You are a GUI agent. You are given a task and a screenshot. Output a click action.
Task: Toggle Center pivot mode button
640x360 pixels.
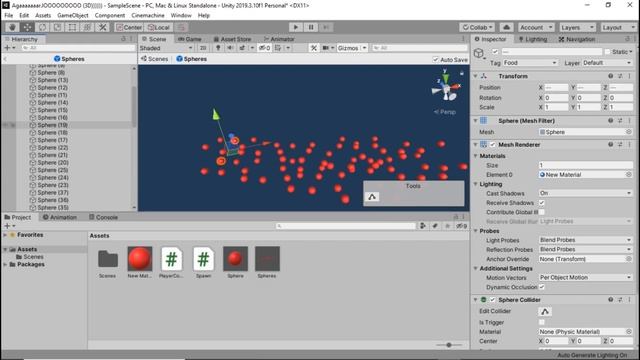tap(129, 27)
